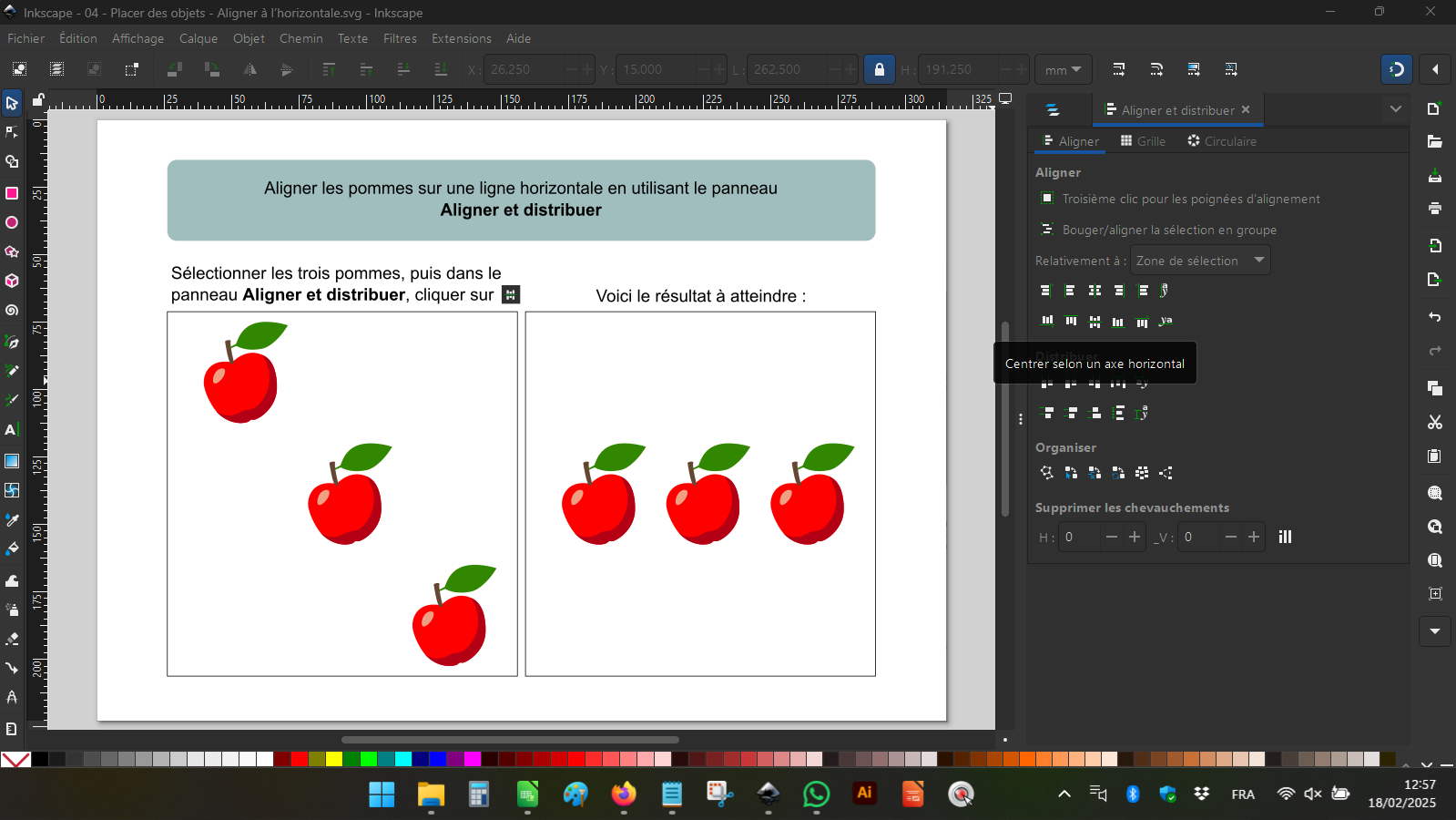The width and height of the screenshot is (1456, 820).
Task: Close the 'Aligner et distribuer' panel tab
Action: [x=1246, y=109]
